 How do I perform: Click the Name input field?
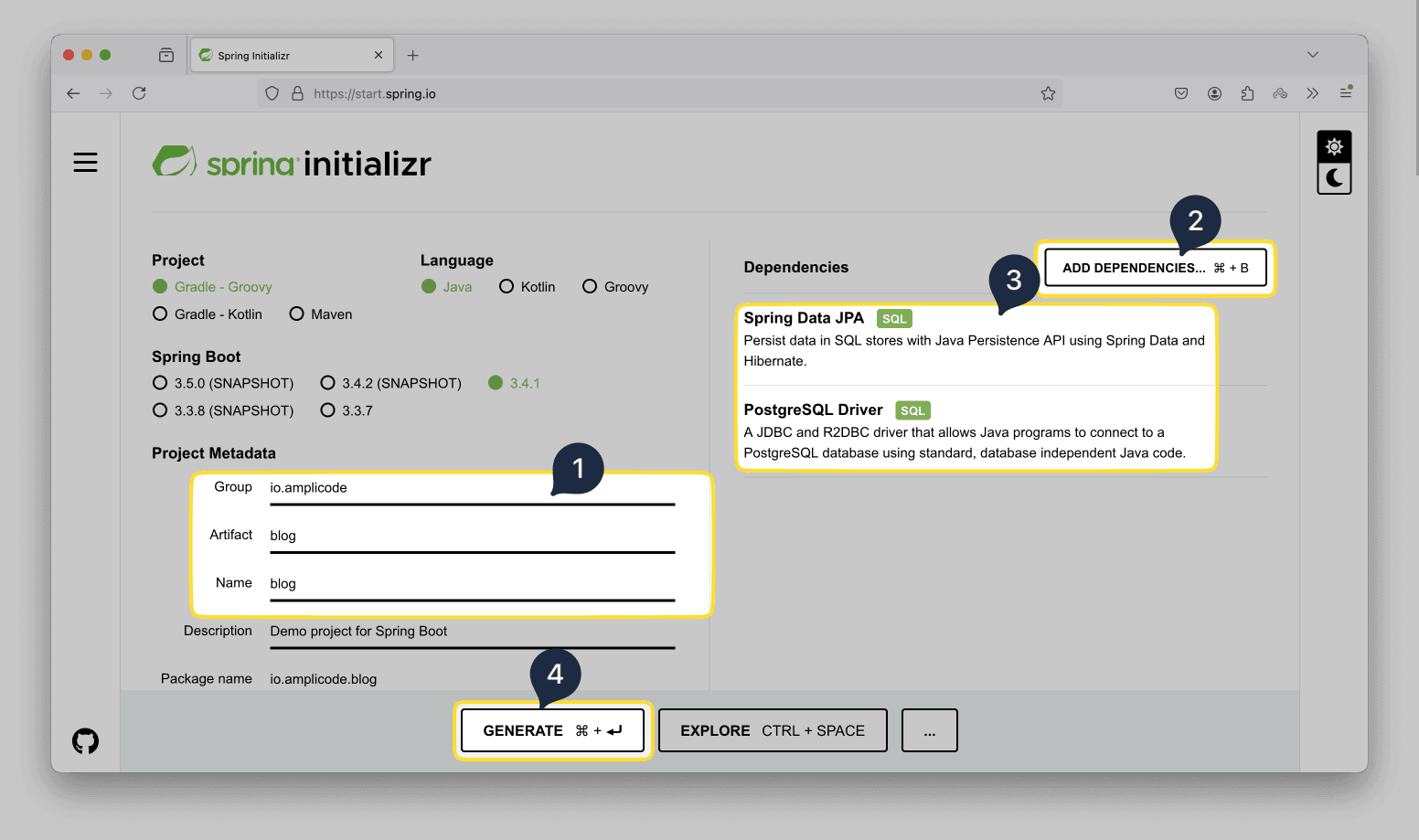(x=472, y=583)
